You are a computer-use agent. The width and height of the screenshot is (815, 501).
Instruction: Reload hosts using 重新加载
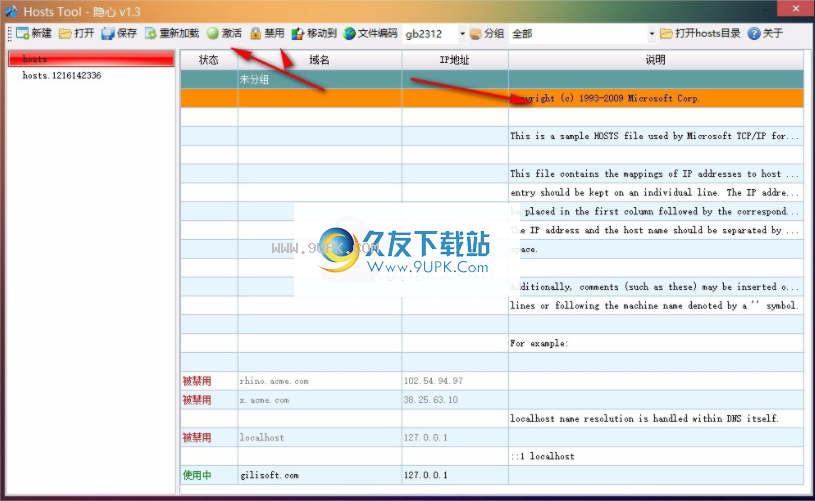click(172, 34)
